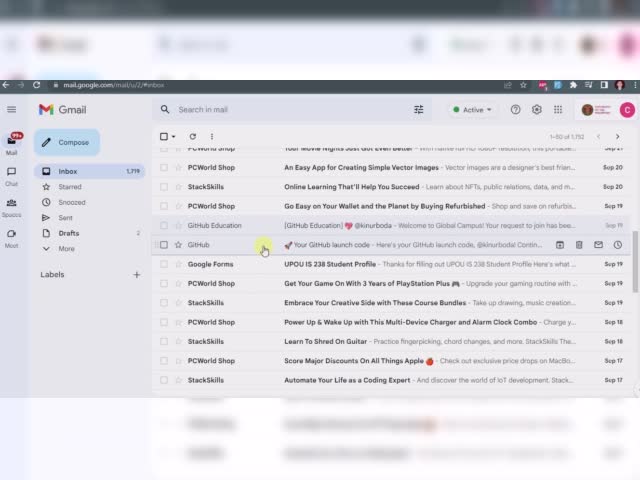
Task: Open the Active status dropdown
Action: (472, 109)
